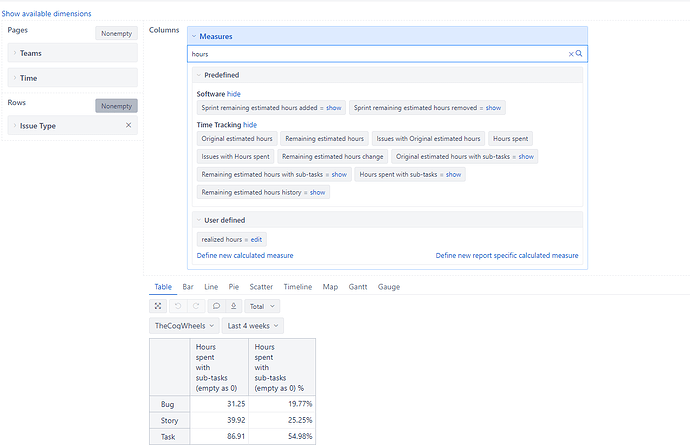
Task: Select the Story row header
Action: (169, 421)
